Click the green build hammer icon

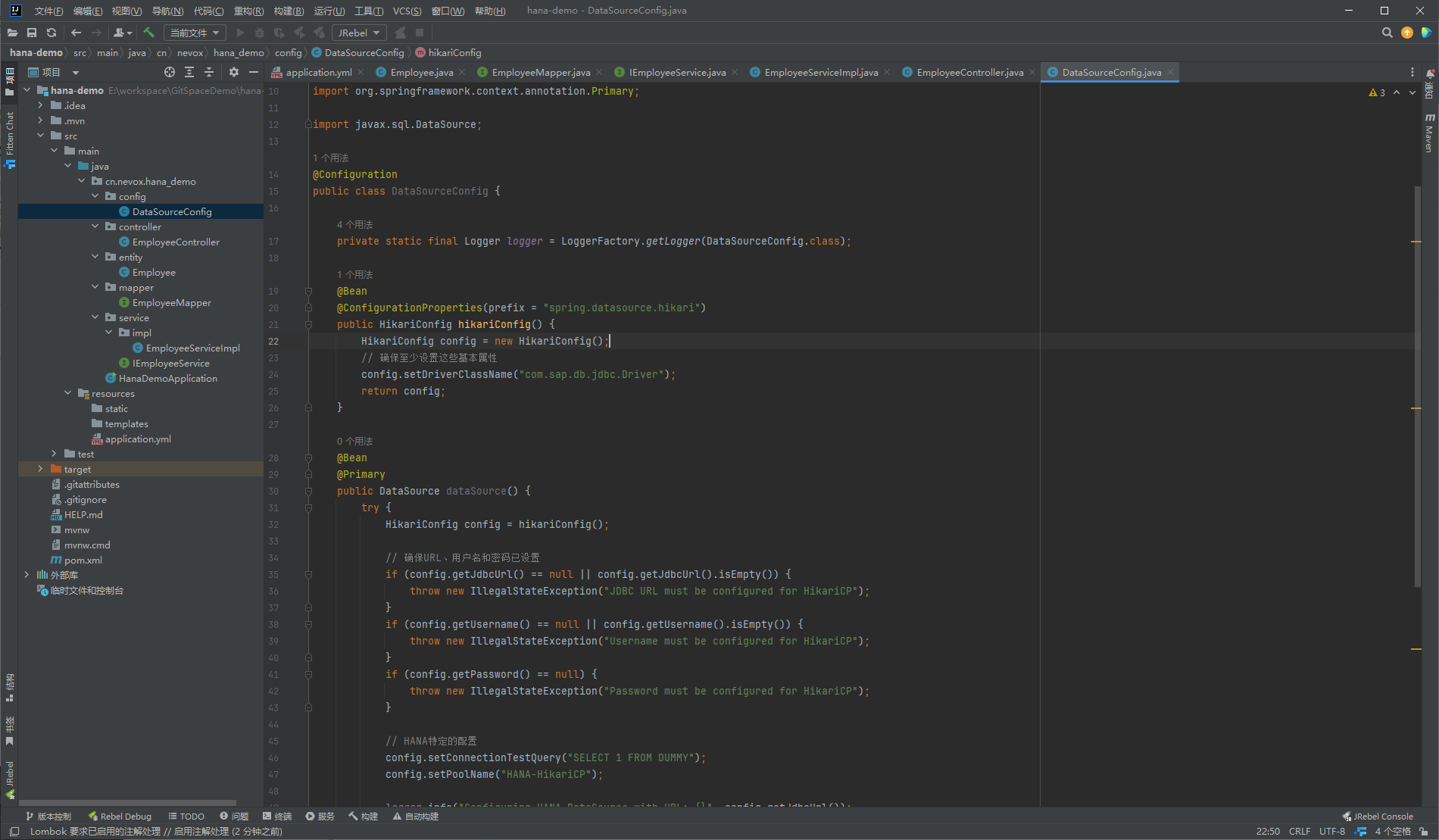tap(148, 33)
